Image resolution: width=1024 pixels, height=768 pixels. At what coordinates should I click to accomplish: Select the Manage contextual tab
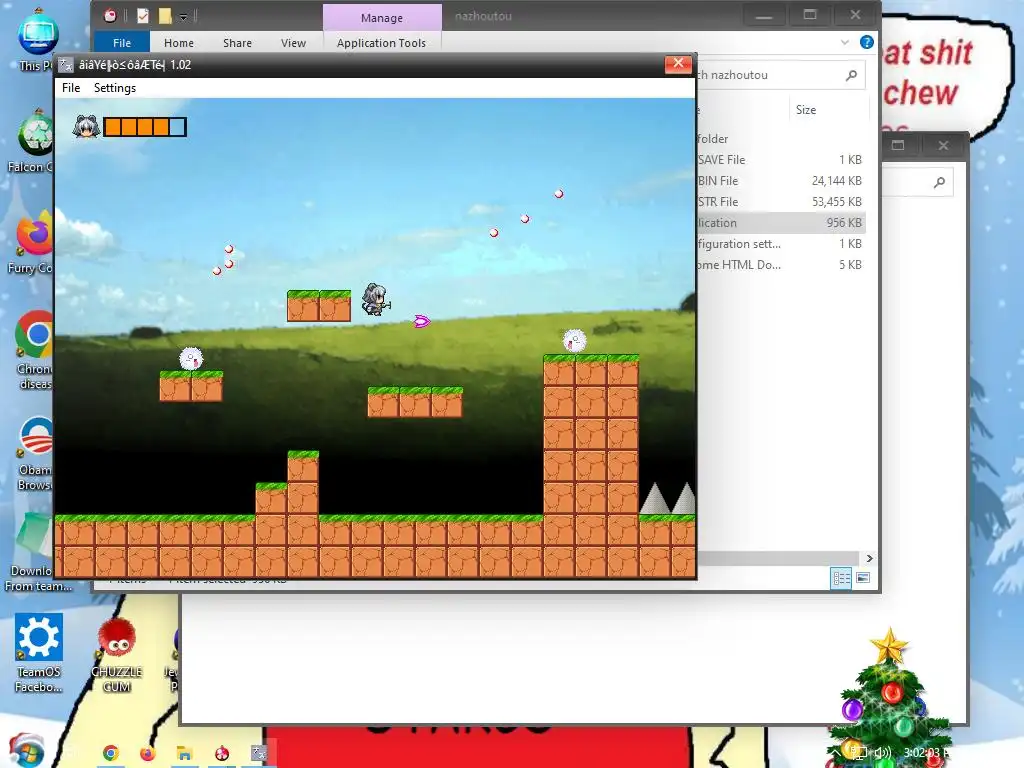pos(382,18)
